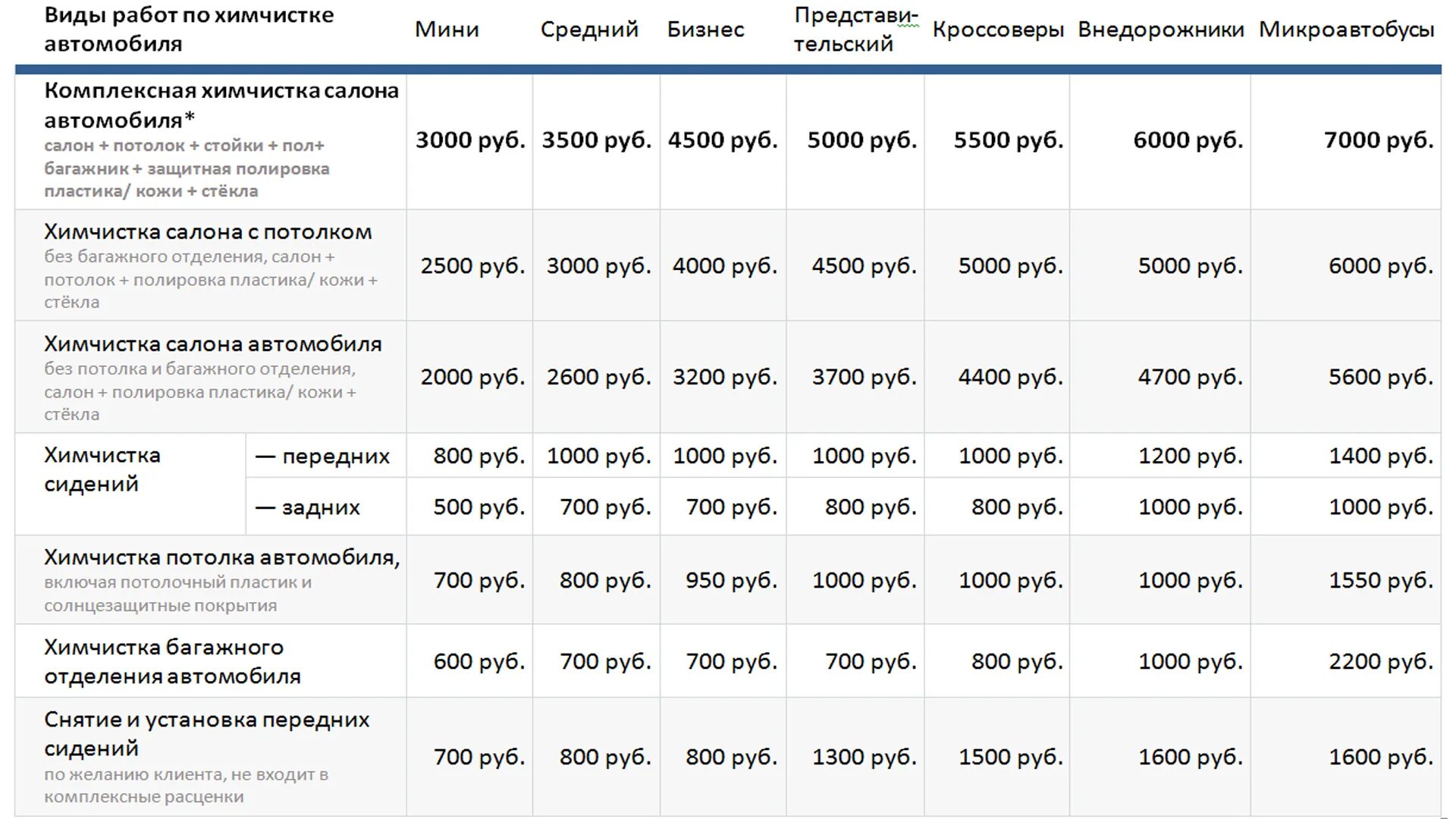Click the '1500 руб.' seat removal price
Screen dimensions: 1456x819
pyautogui.click(x=1011, y=757)
